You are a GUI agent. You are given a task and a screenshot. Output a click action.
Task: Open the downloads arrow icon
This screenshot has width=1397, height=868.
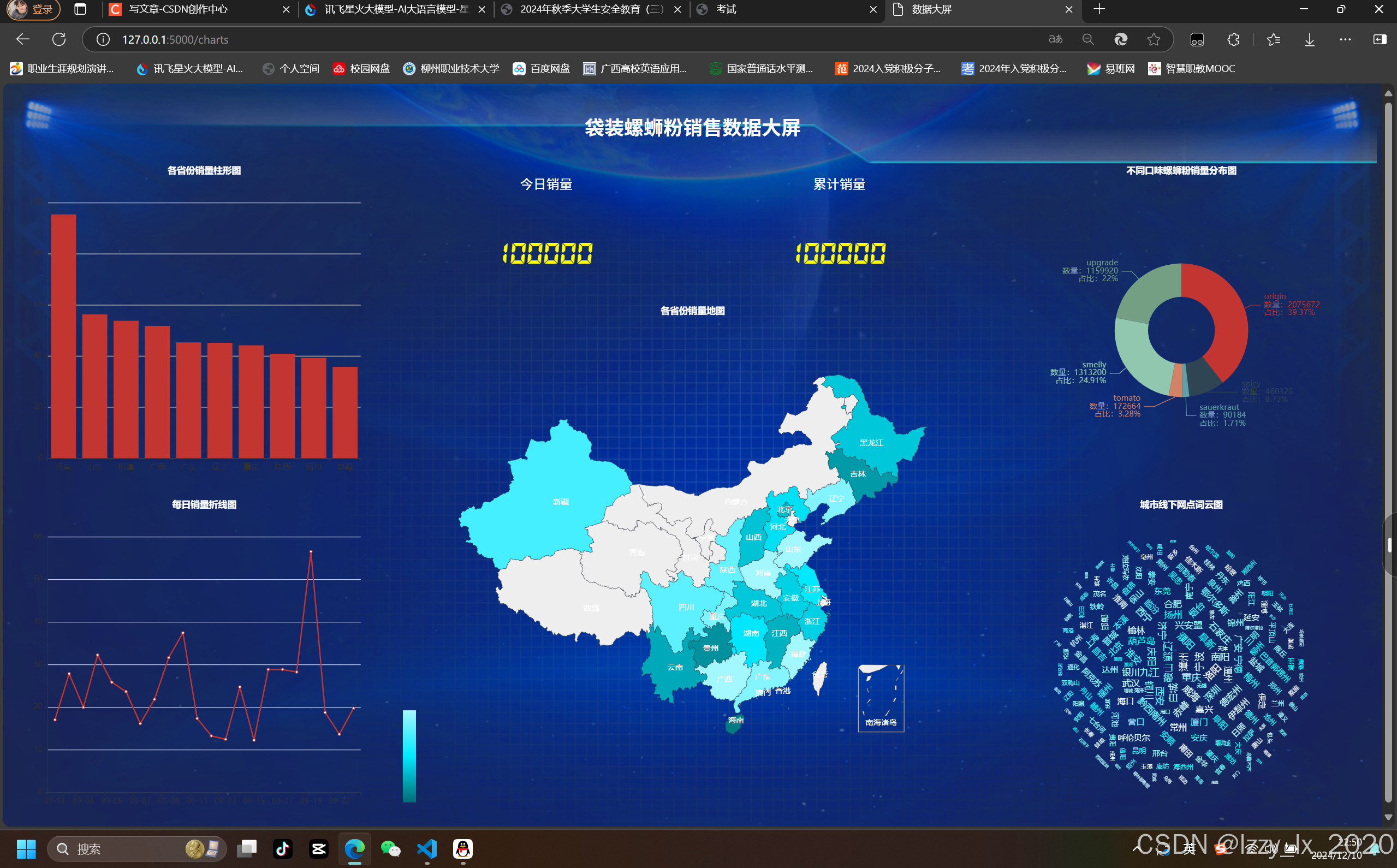pyautogui.click(x=1309, y=39)
